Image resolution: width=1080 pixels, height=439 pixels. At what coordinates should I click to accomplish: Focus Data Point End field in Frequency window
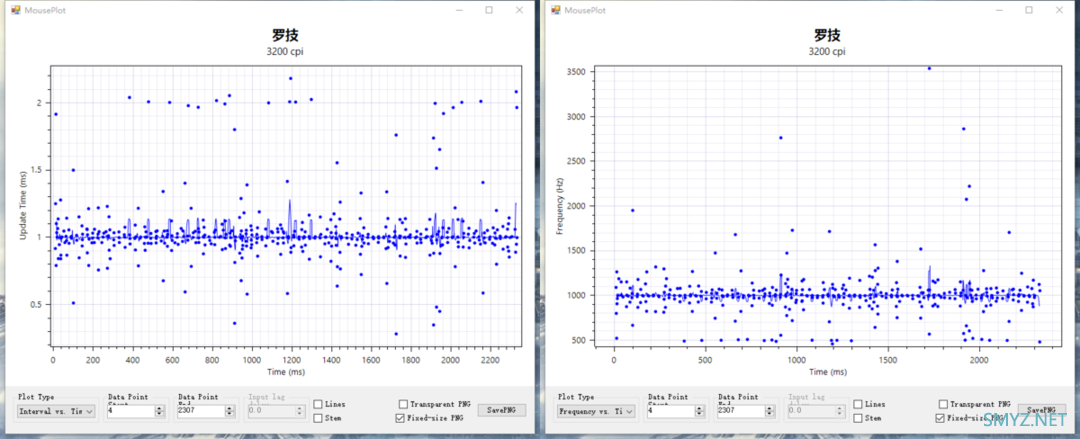tap(741, 411)
